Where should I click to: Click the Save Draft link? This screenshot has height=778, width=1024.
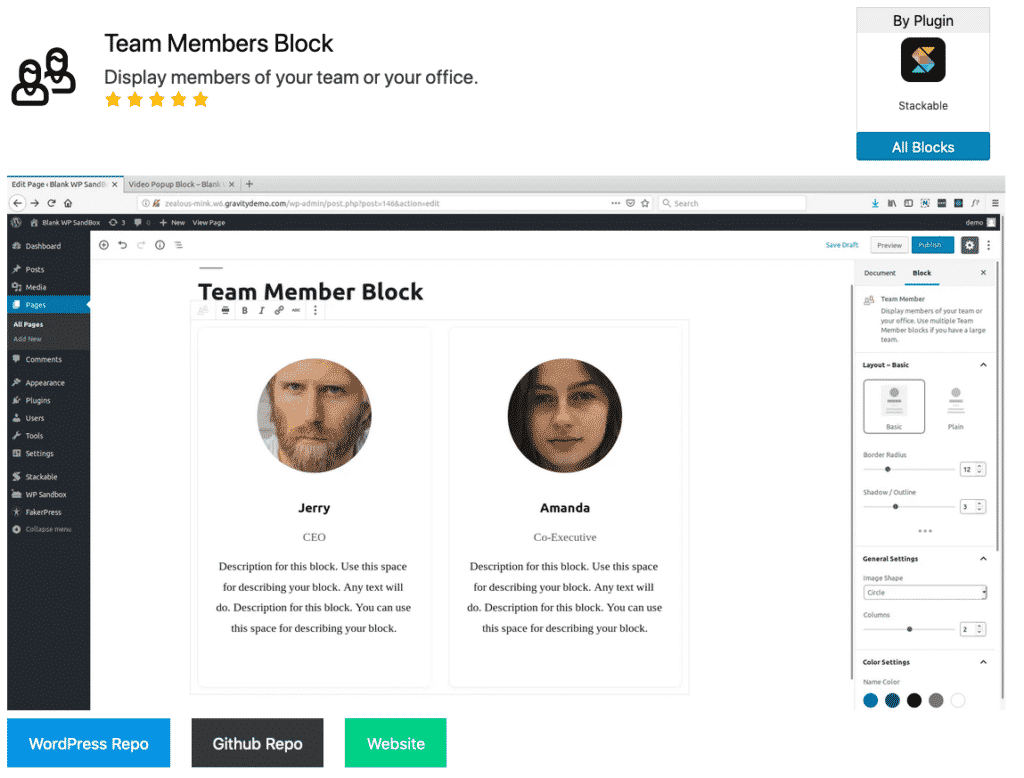[841, 245]
